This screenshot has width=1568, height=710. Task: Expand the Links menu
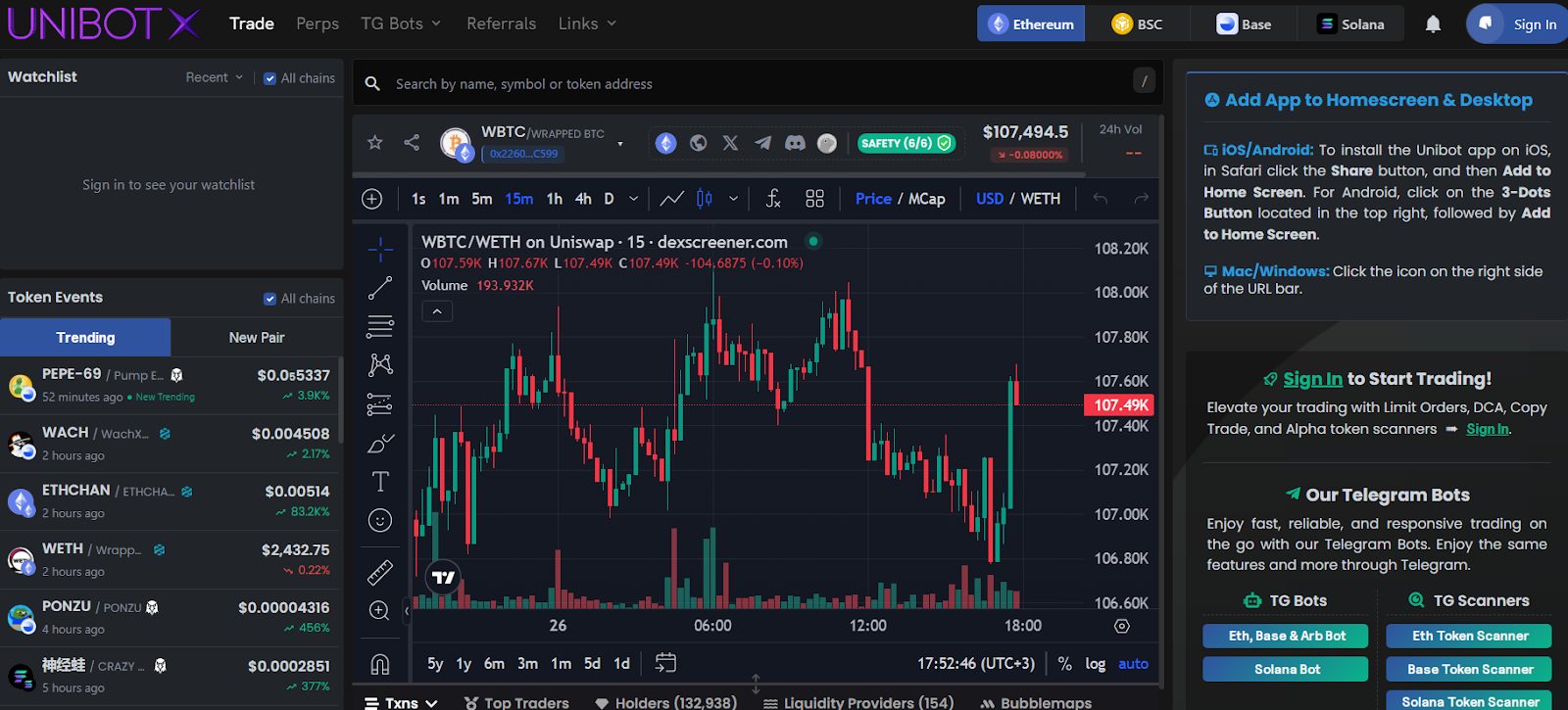coord(587,24)
